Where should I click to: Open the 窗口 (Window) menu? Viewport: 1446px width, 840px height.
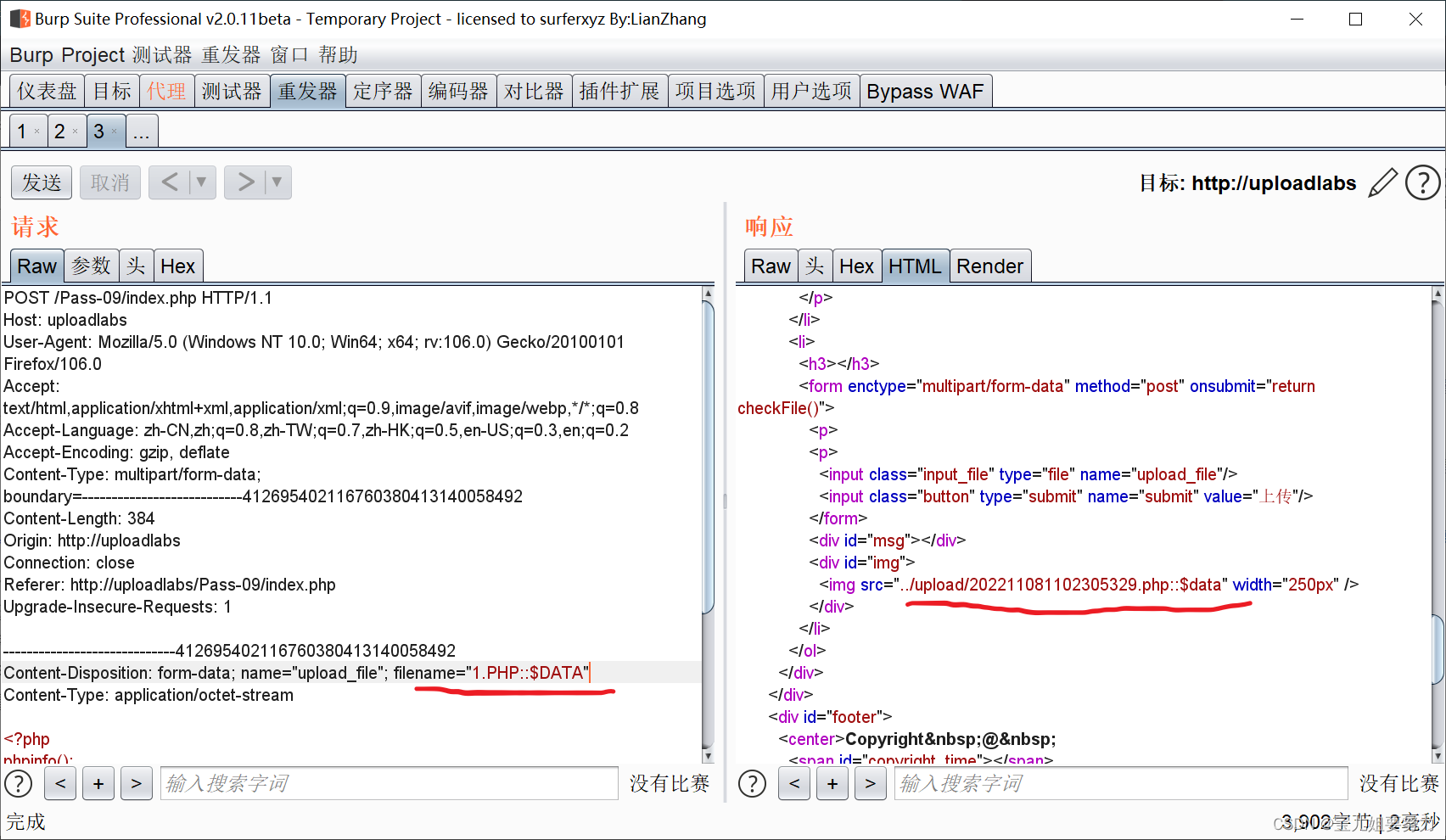point(289,55)
